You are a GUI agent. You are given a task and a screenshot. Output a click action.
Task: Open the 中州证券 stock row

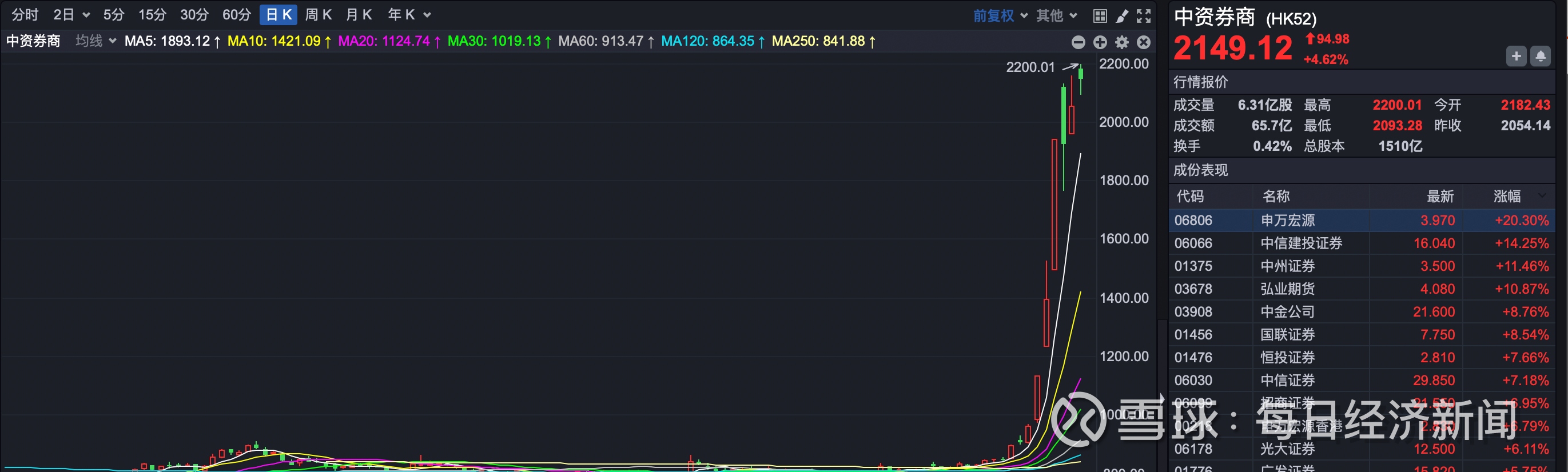coord(1362,266)
